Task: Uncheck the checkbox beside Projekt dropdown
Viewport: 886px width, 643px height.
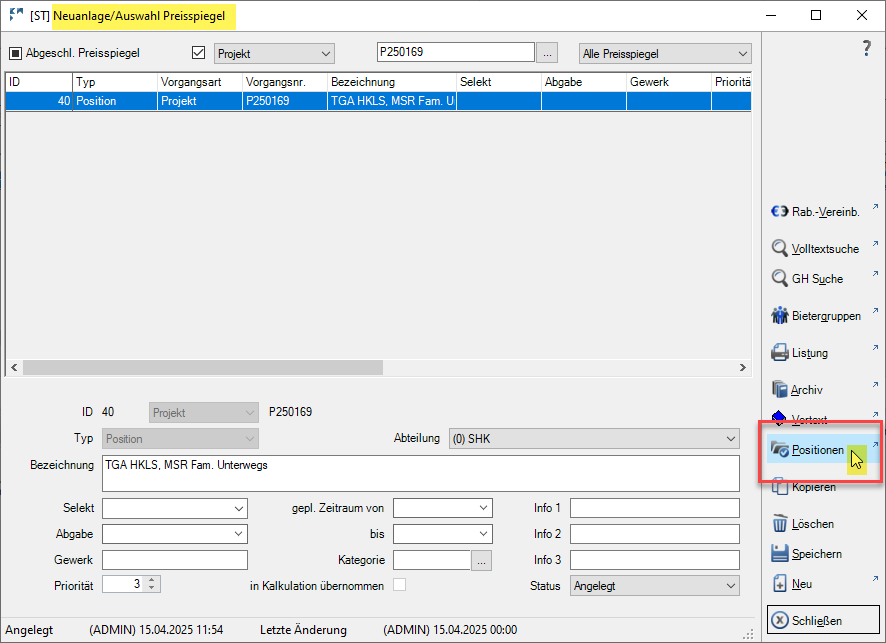Action: click(x=198, y=53)
